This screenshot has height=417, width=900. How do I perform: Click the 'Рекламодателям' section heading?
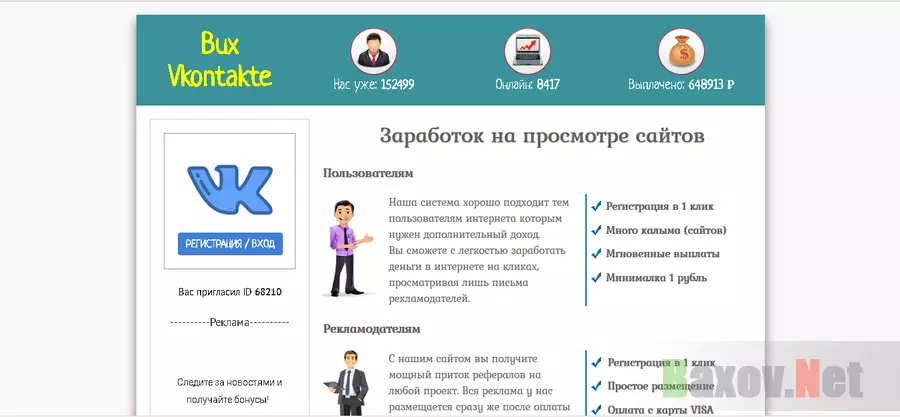click(x=371, y=329)
